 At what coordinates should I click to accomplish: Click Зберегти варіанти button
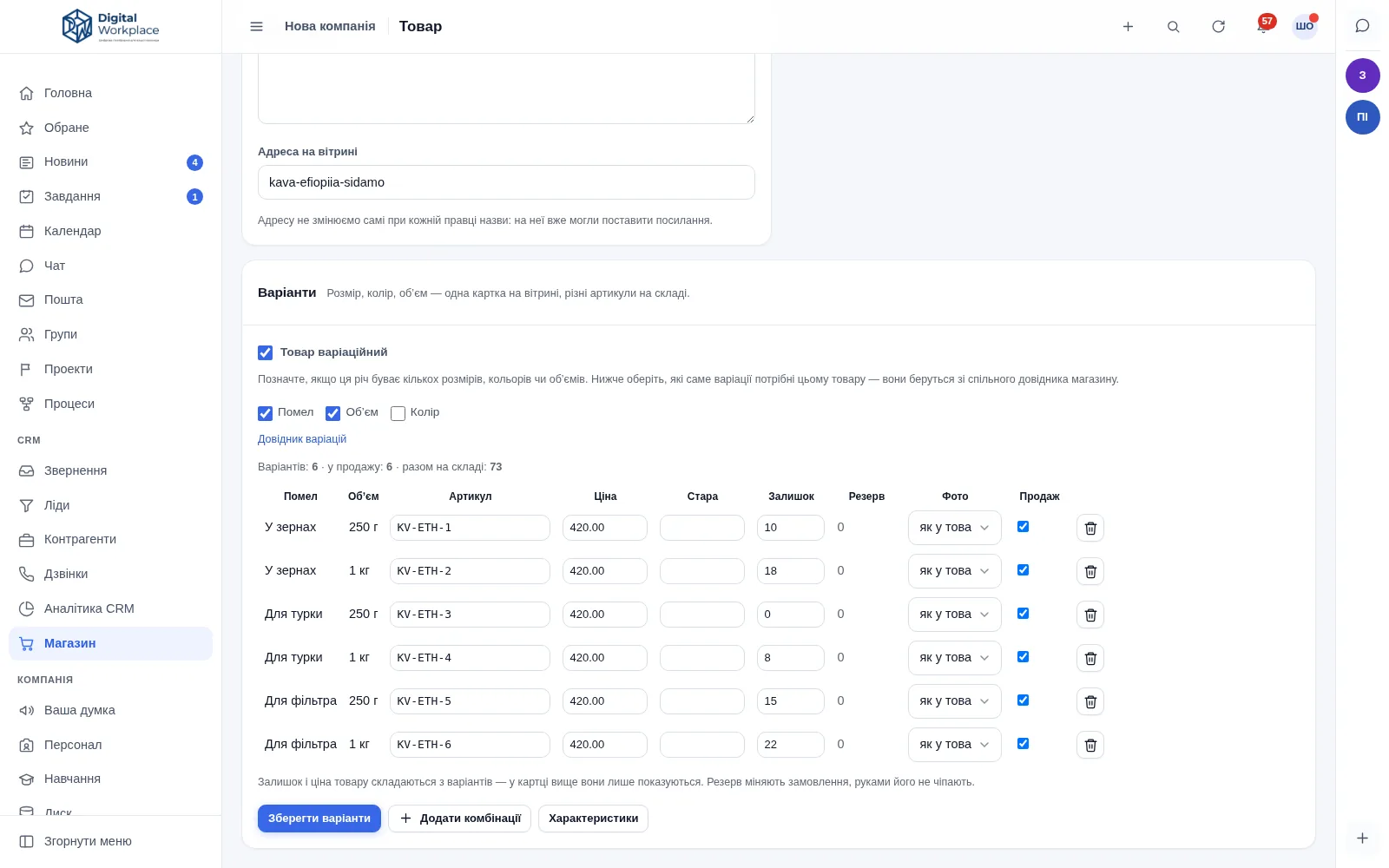click(x=319, y=819)
